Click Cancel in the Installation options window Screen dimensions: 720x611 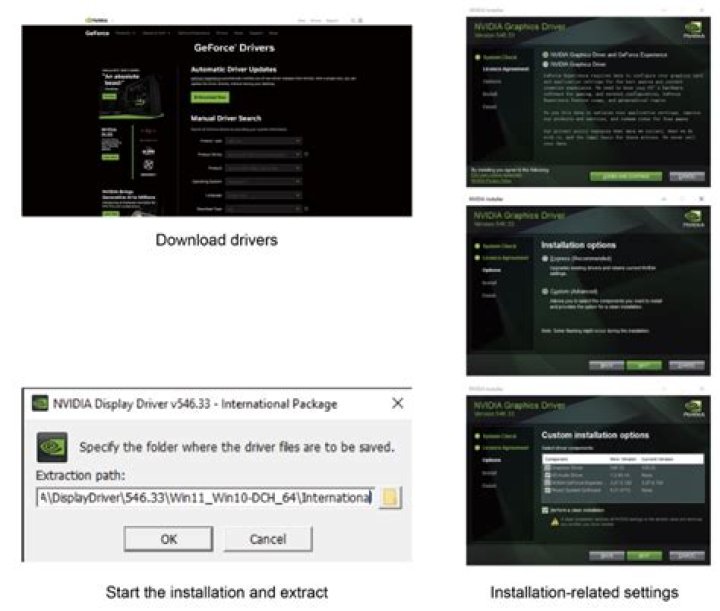[x=687, y=365]
